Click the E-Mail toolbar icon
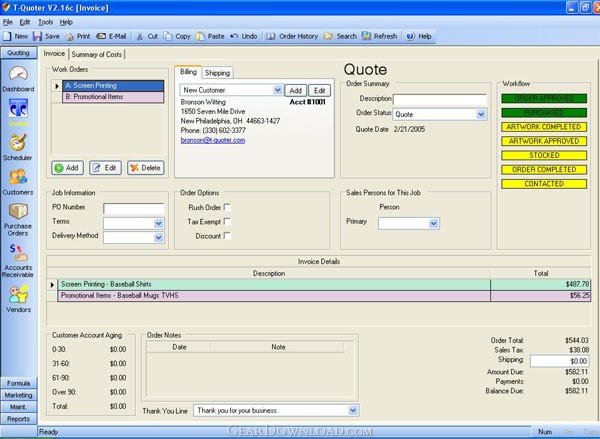 pos(101,36)
